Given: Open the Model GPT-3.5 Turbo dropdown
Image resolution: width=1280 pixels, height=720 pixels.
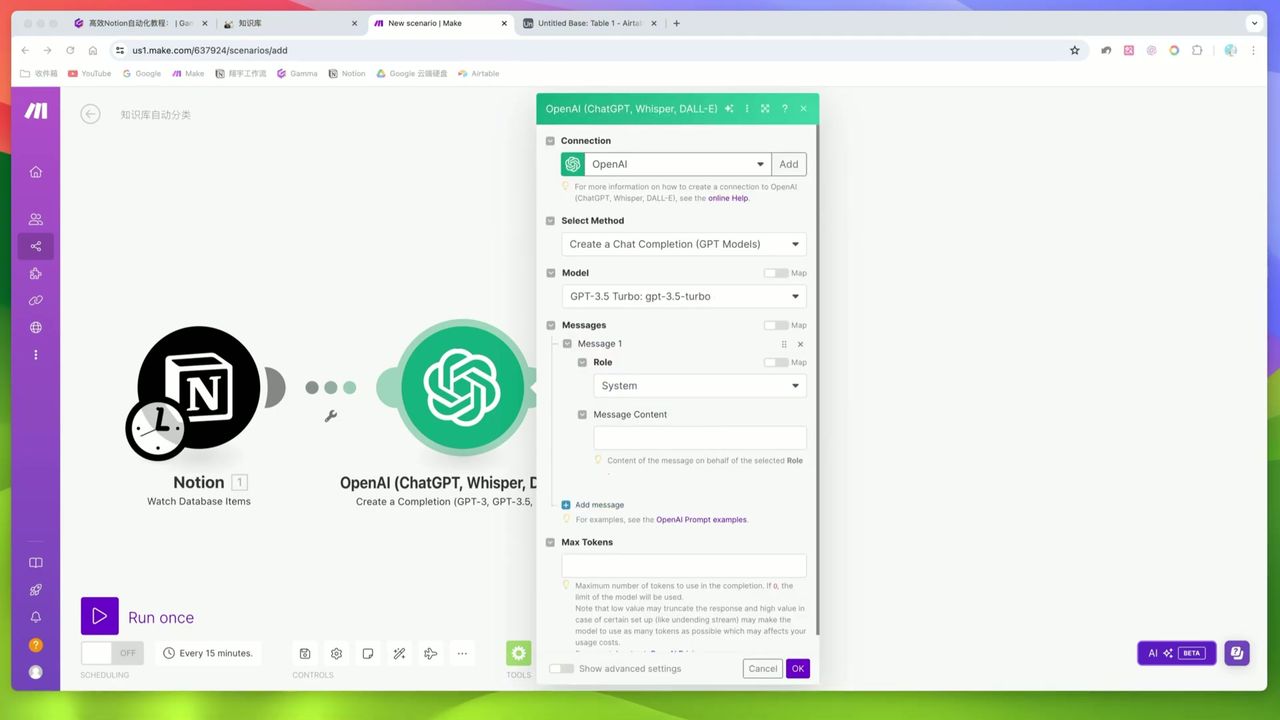Looking at the screenshot, I should 683,296.
